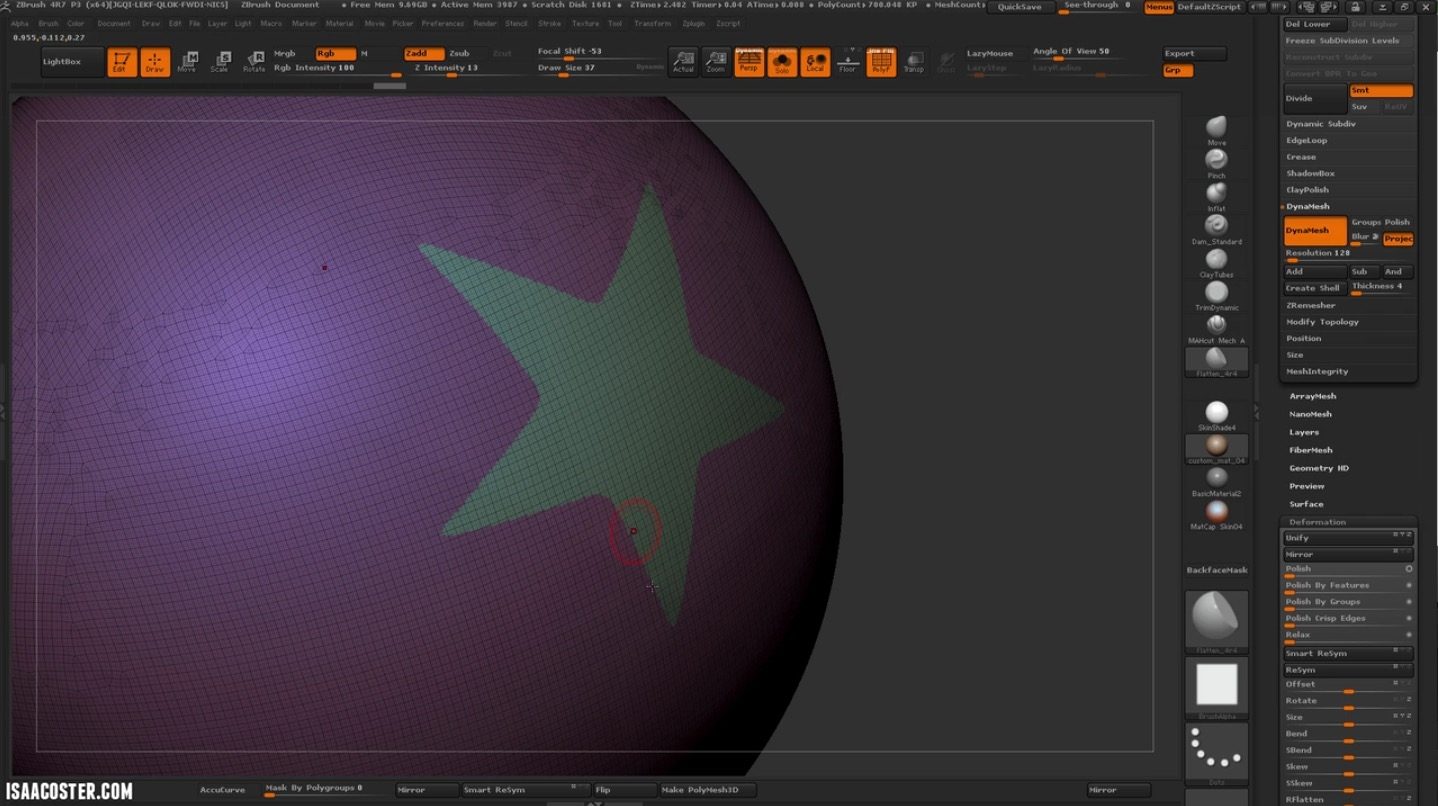
Task: Toggle Zadd sculpt mode
Action: [x=424, y=54]
